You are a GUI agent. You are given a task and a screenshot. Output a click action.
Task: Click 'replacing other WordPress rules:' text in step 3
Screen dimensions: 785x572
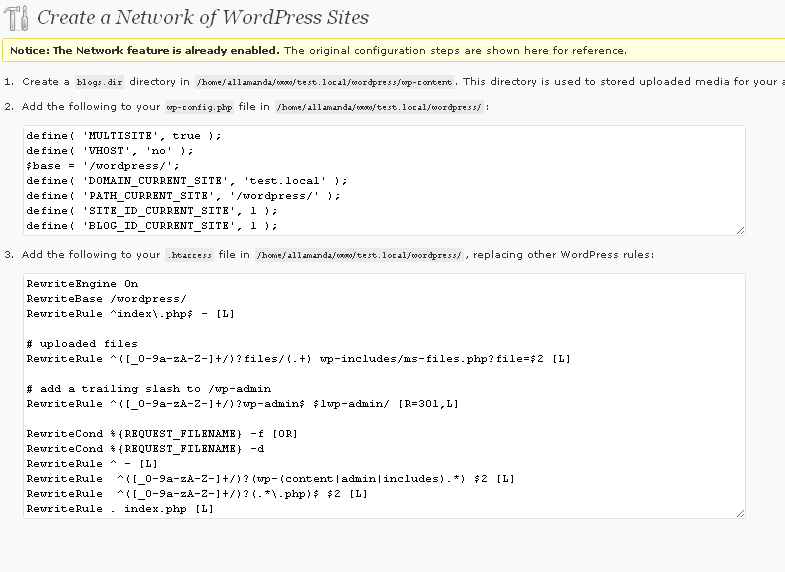pyautogui.click(x=563, y=255)
